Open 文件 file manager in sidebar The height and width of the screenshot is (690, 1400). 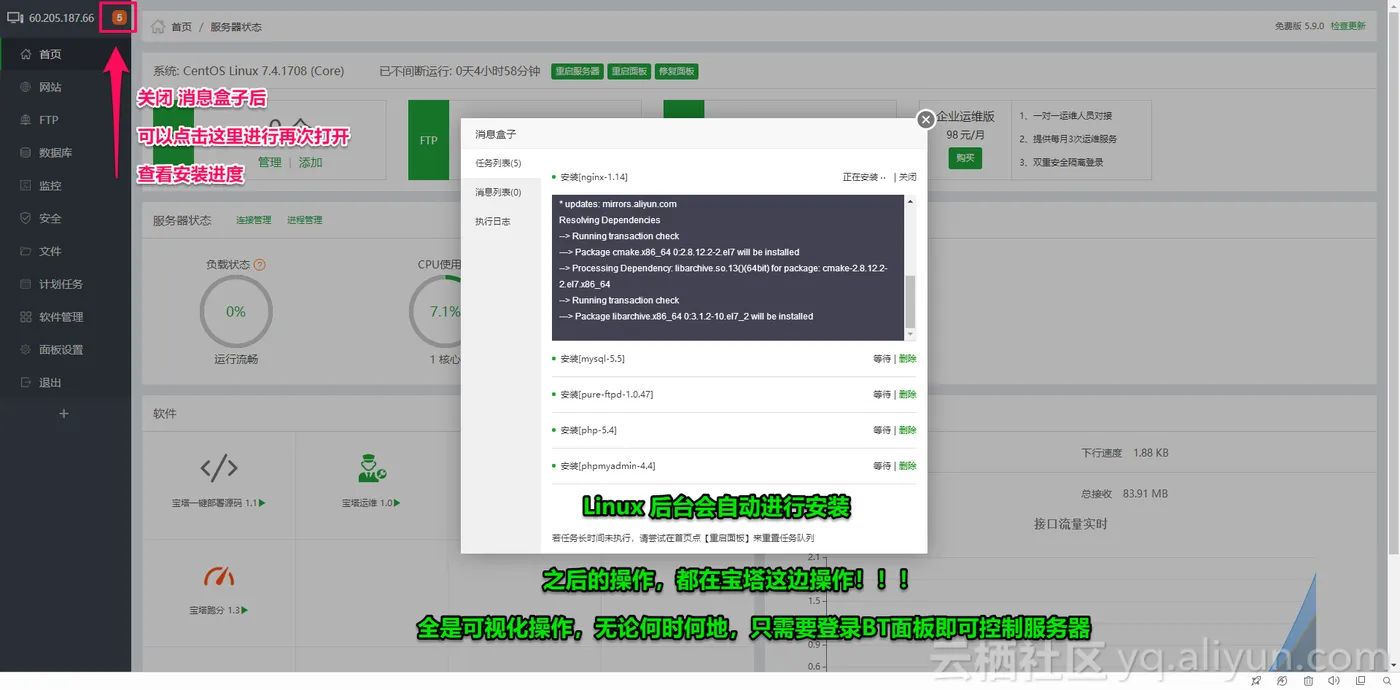point(65,252)
